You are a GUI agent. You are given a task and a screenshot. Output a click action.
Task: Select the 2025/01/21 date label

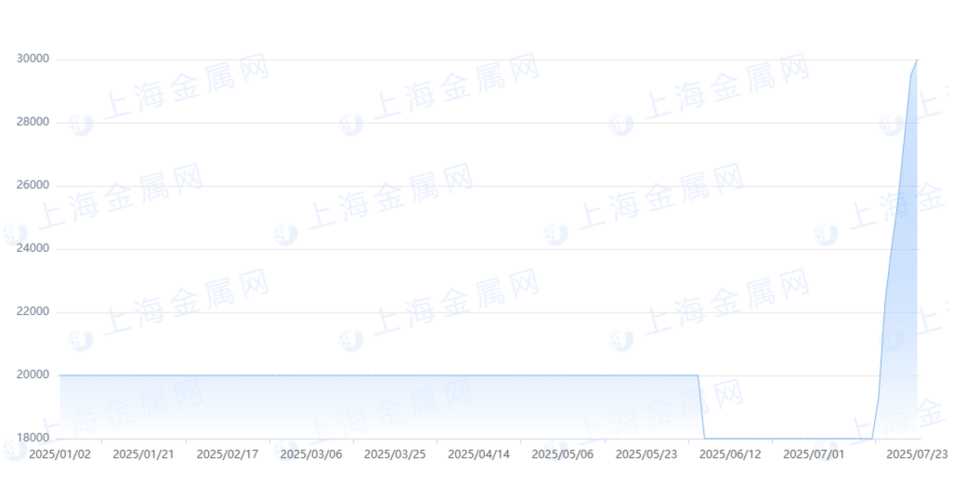tap(143, 454)
